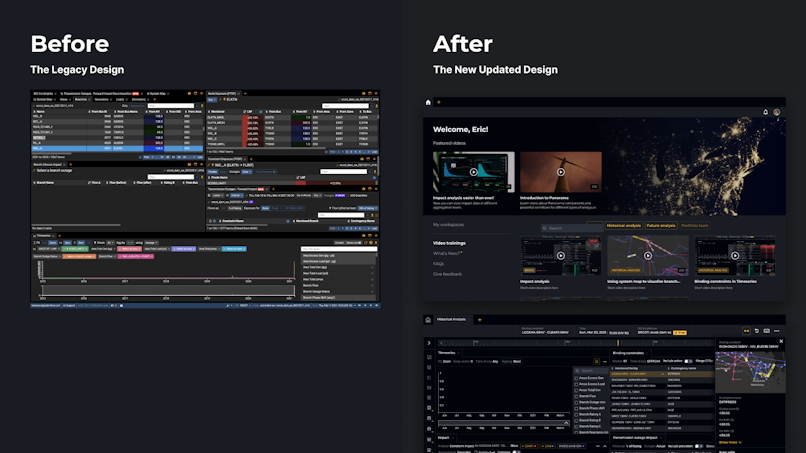
Task: Toggle Include persistent switch
Action: tap(699, 446)
